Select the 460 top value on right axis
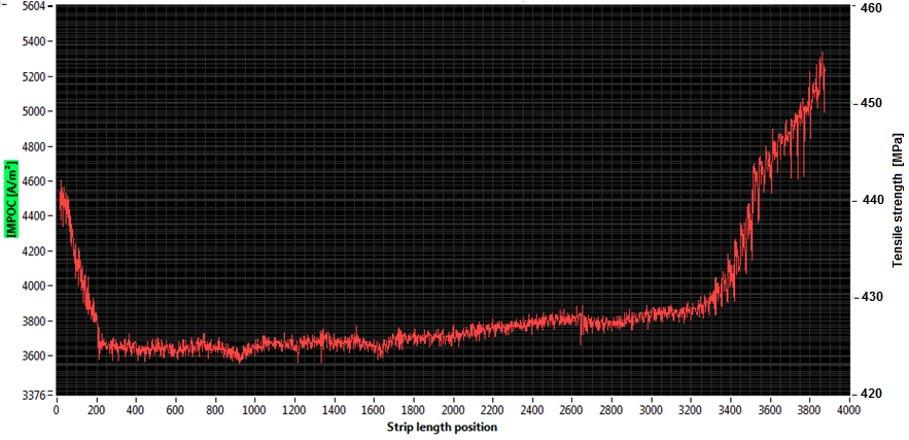The width and height of the screenshot is (909, 440). [x=870, y=8]
